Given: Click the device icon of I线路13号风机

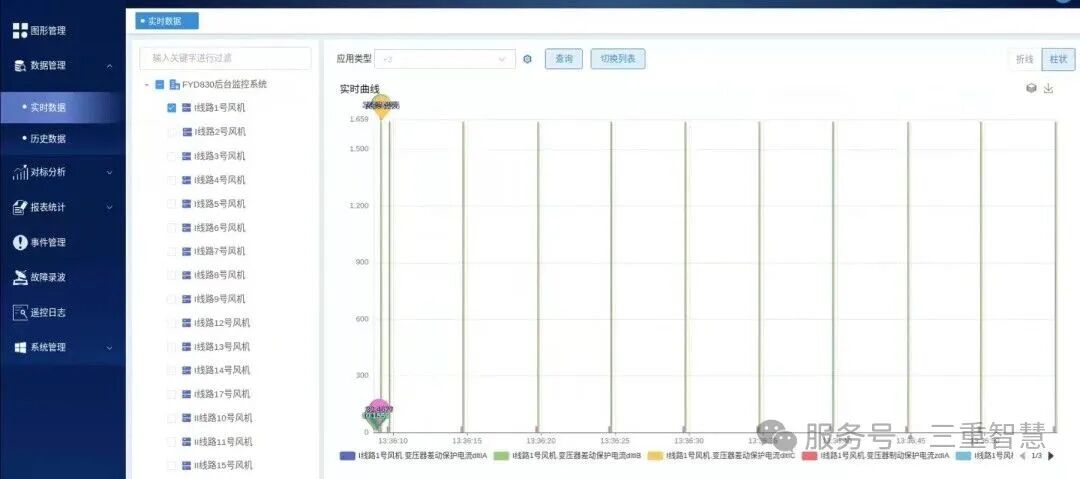Looking at the screenshot, I should (187, 347).
